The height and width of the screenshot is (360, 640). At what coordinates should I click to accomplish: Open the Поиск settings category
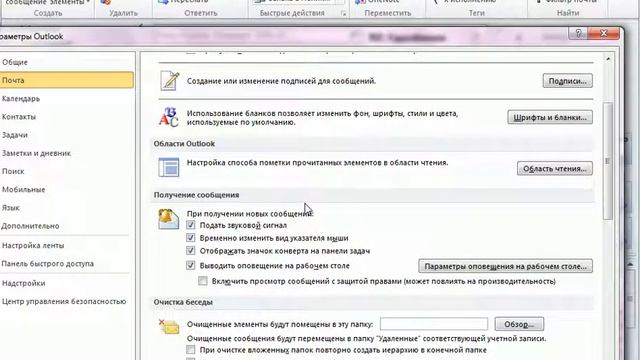click(x=67, y=171)
